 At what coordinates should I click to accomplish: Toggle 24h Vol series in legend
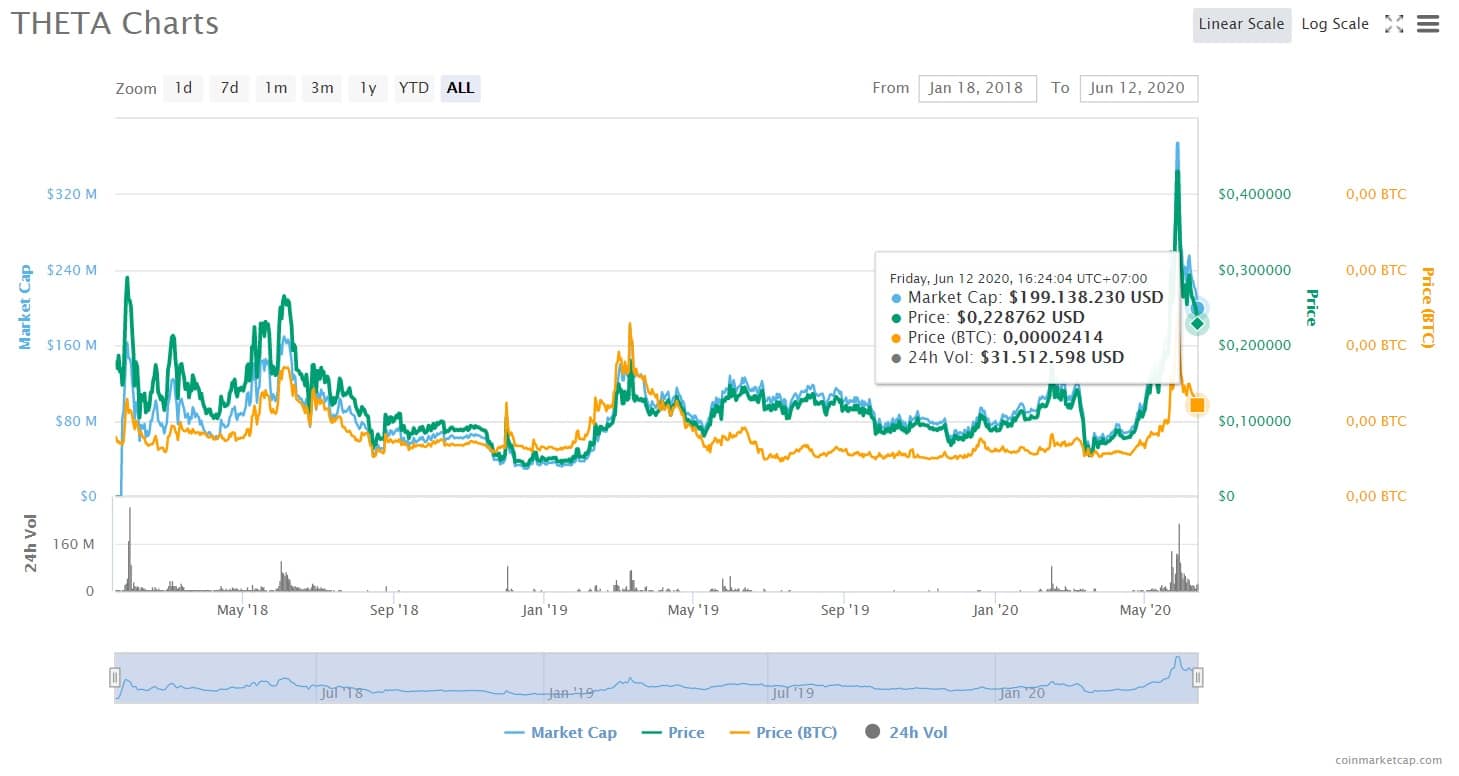tap(906, 733)
